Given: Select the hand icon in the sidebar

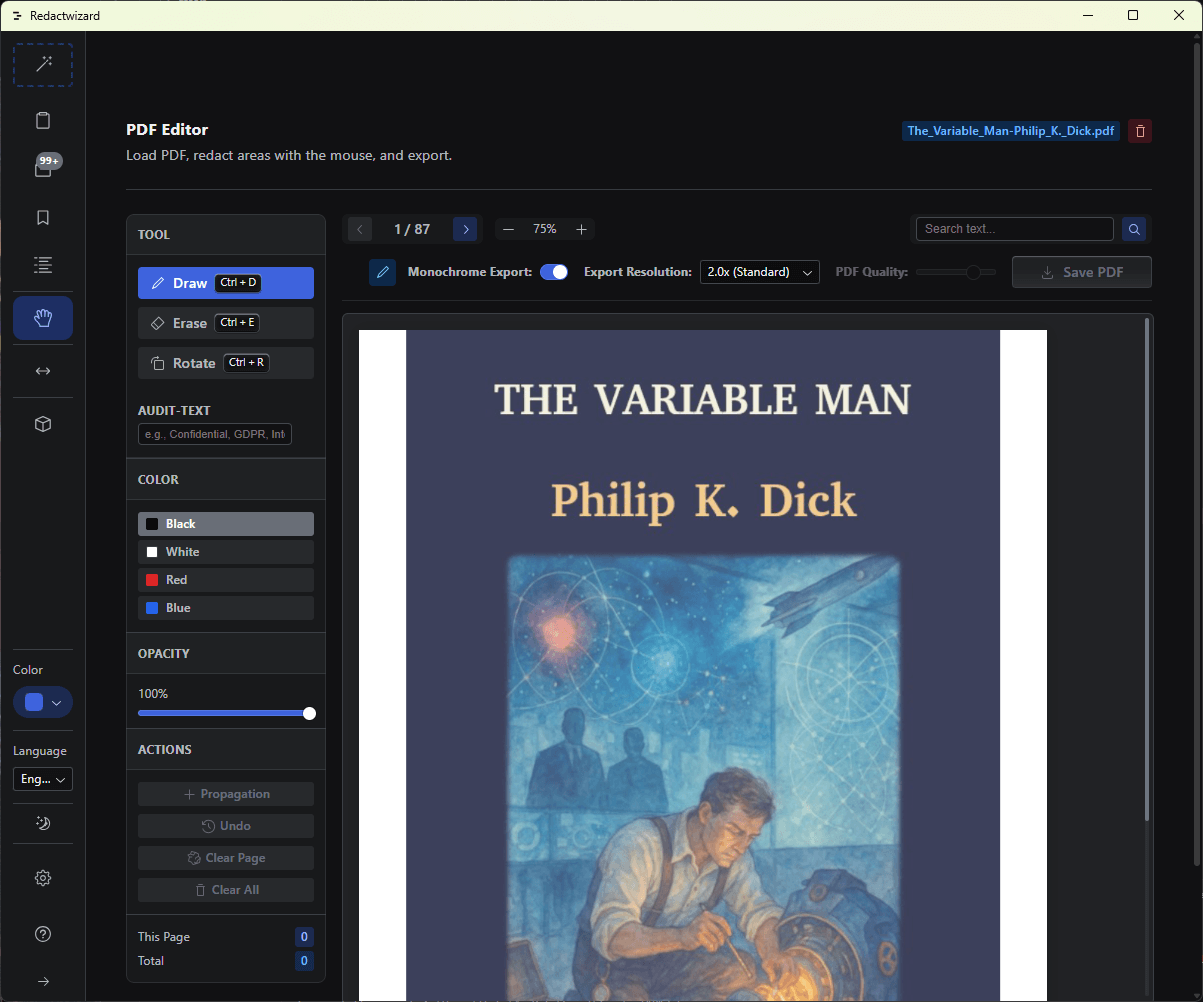Looking at the screenshot, I should coord(43,318).
